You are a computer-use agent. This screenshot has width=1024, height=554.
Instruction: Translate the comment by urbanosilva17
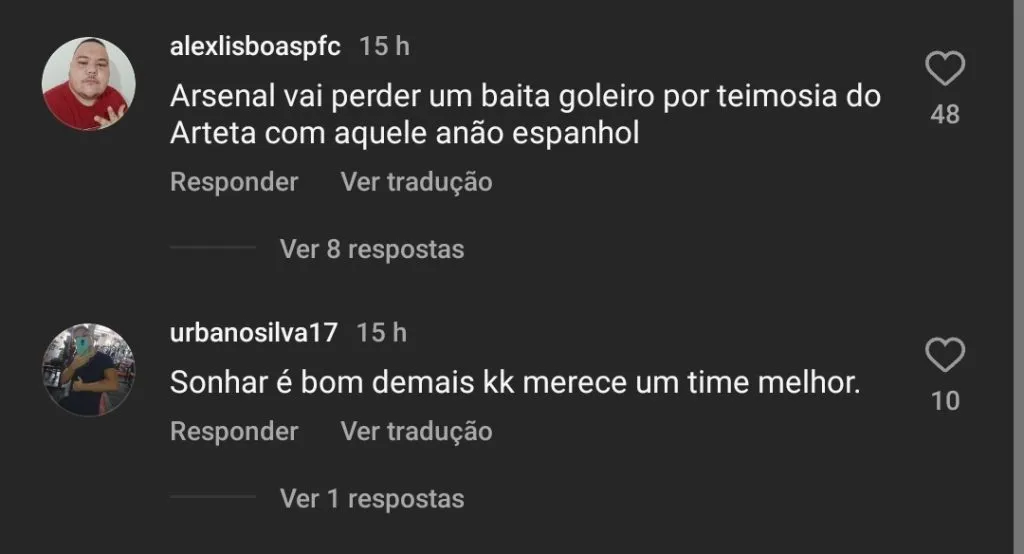[416, 431]
